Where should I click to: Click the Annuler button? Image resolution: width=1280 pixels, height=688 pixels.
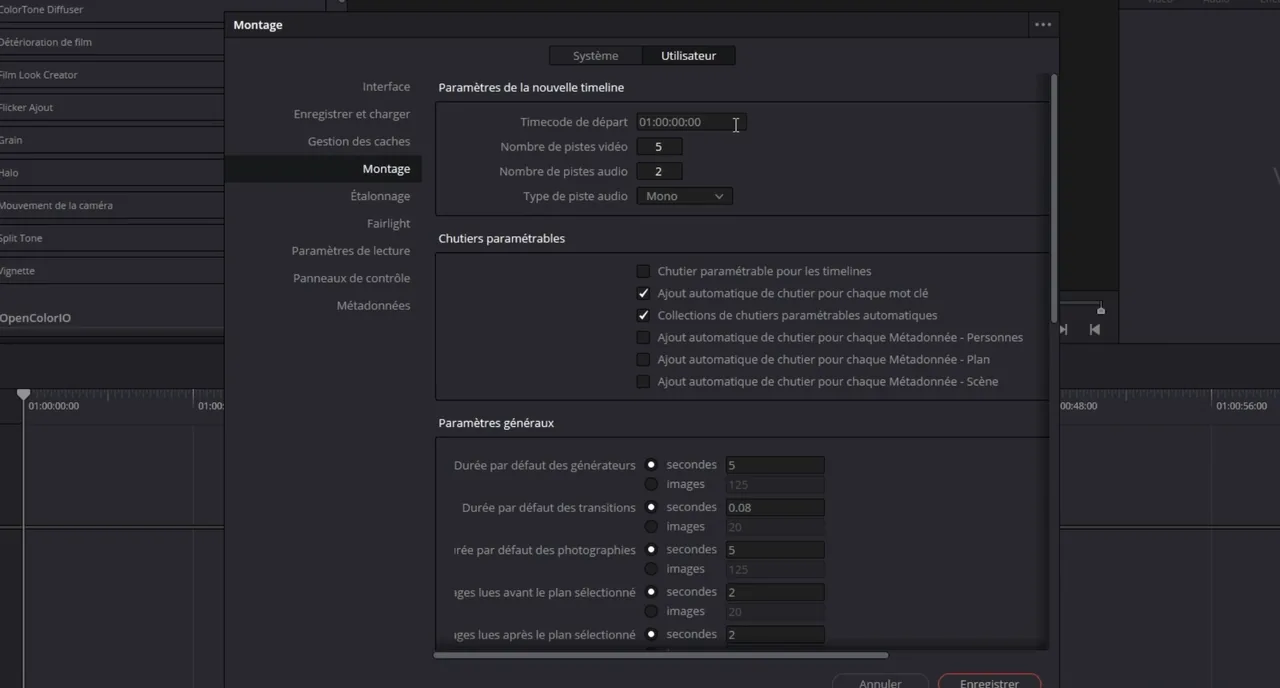click(880, 683)
